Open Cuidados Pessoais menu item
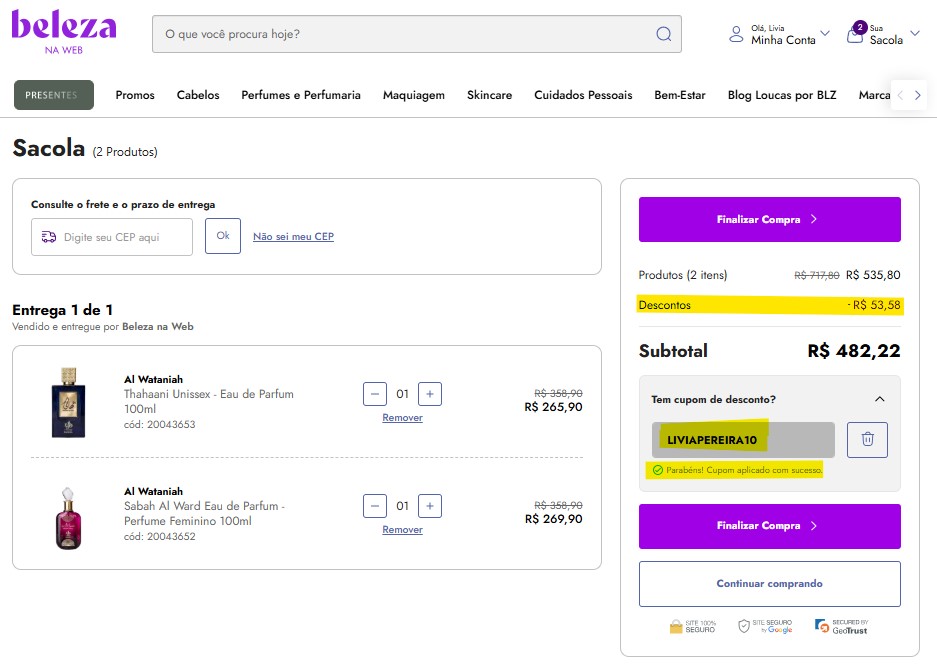937x664 pixels. (x=583, y=95)
